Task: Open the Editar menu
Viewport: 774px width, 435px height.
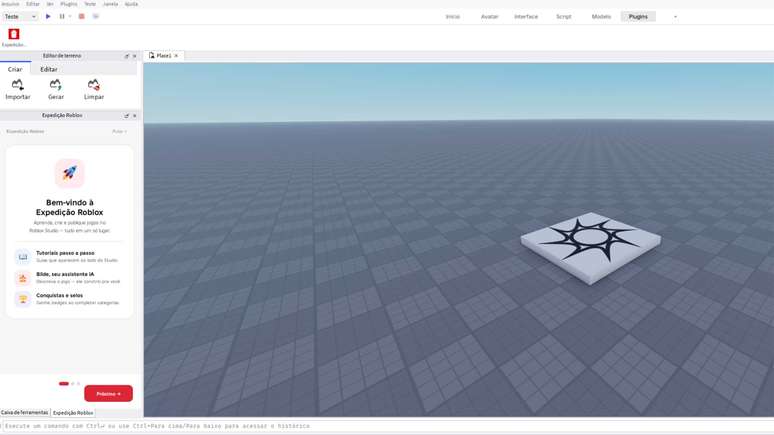Action: click(x=33, y=4)
